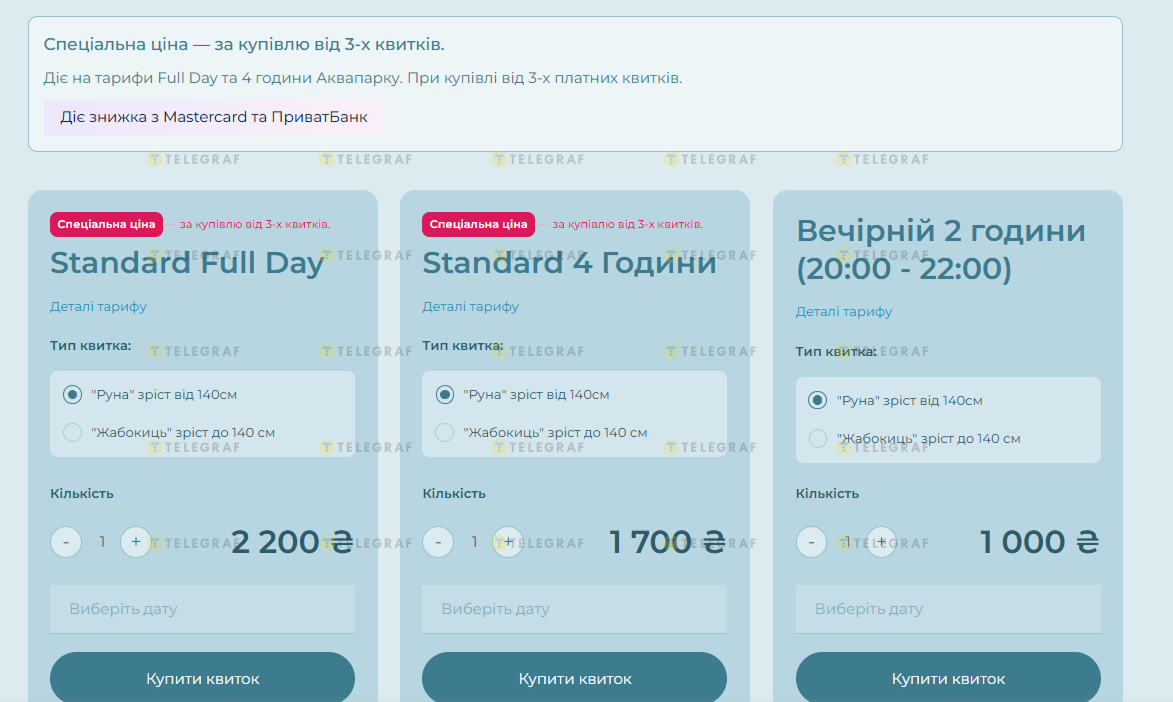Pick "Руна" ticket for Вечірній 2 години
The height and width of the screenshot is (702, 1173).
pos(818,401)
